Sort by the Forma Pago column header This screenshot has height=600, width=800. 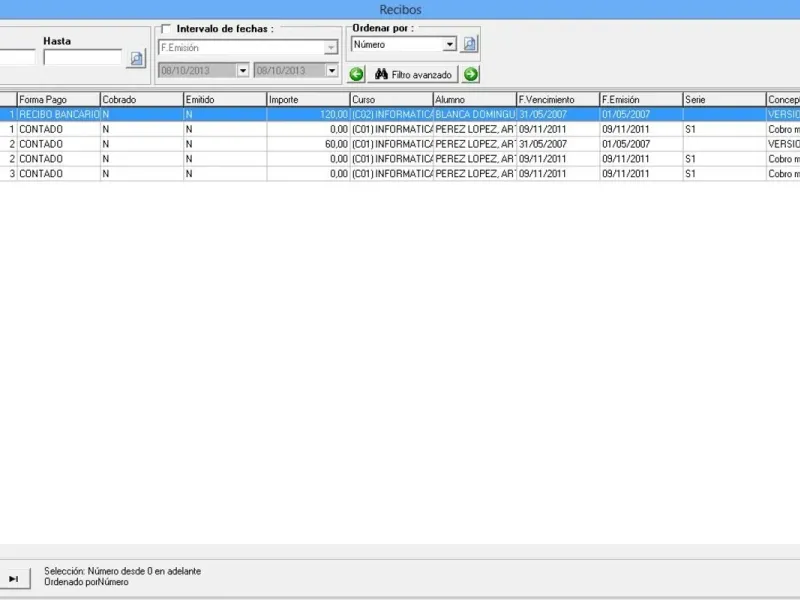coord(59,99)
